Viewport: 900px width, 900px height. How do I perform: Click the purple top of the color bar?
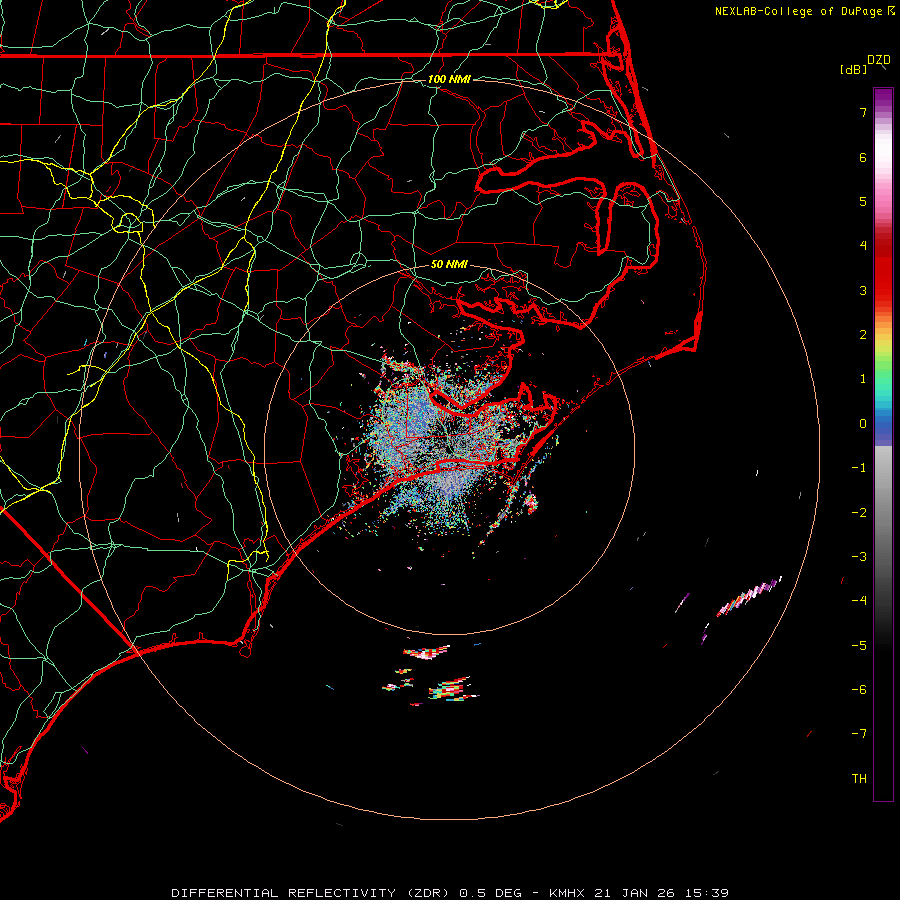(x=883, y=98)
